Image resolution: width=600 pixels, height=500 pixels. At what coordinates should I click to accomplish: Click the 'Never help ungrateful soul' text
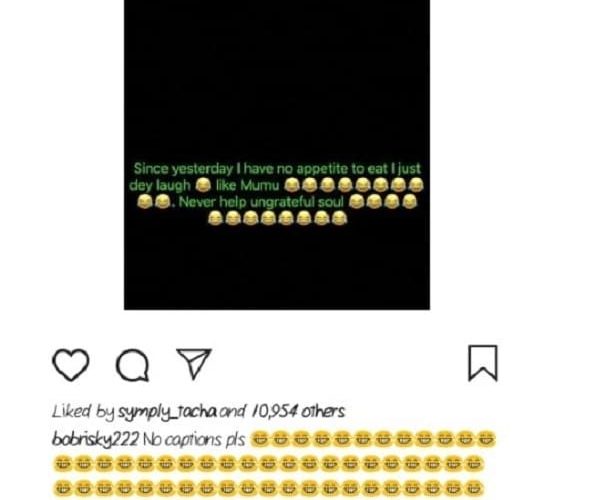pyautogui.click(x=261, y=202)
